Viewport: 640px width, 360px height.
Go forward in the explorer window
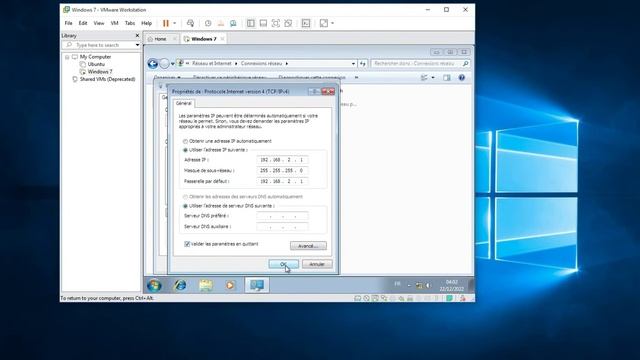point(164,64)
